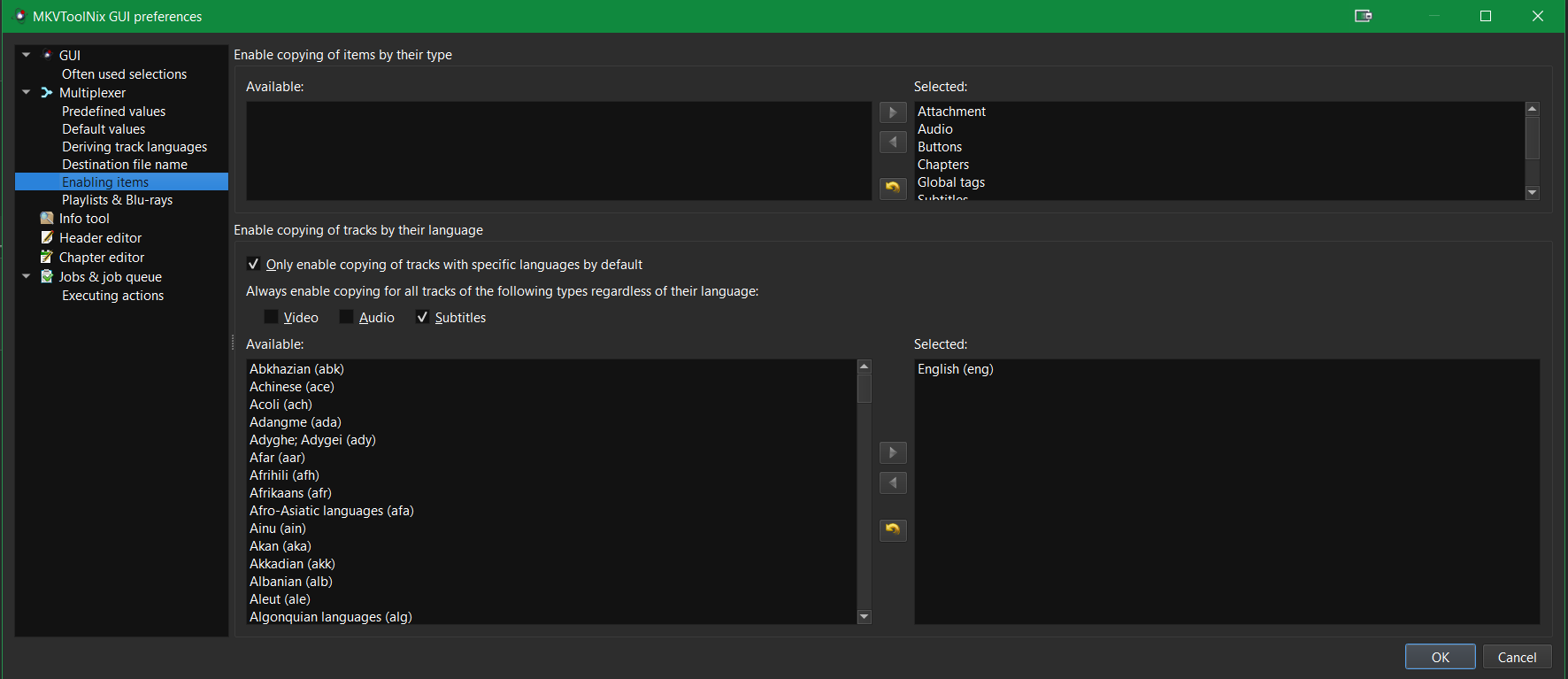Click up arrow of Available languages scrollbar
1568x679 pixels.
pos(865,367)
